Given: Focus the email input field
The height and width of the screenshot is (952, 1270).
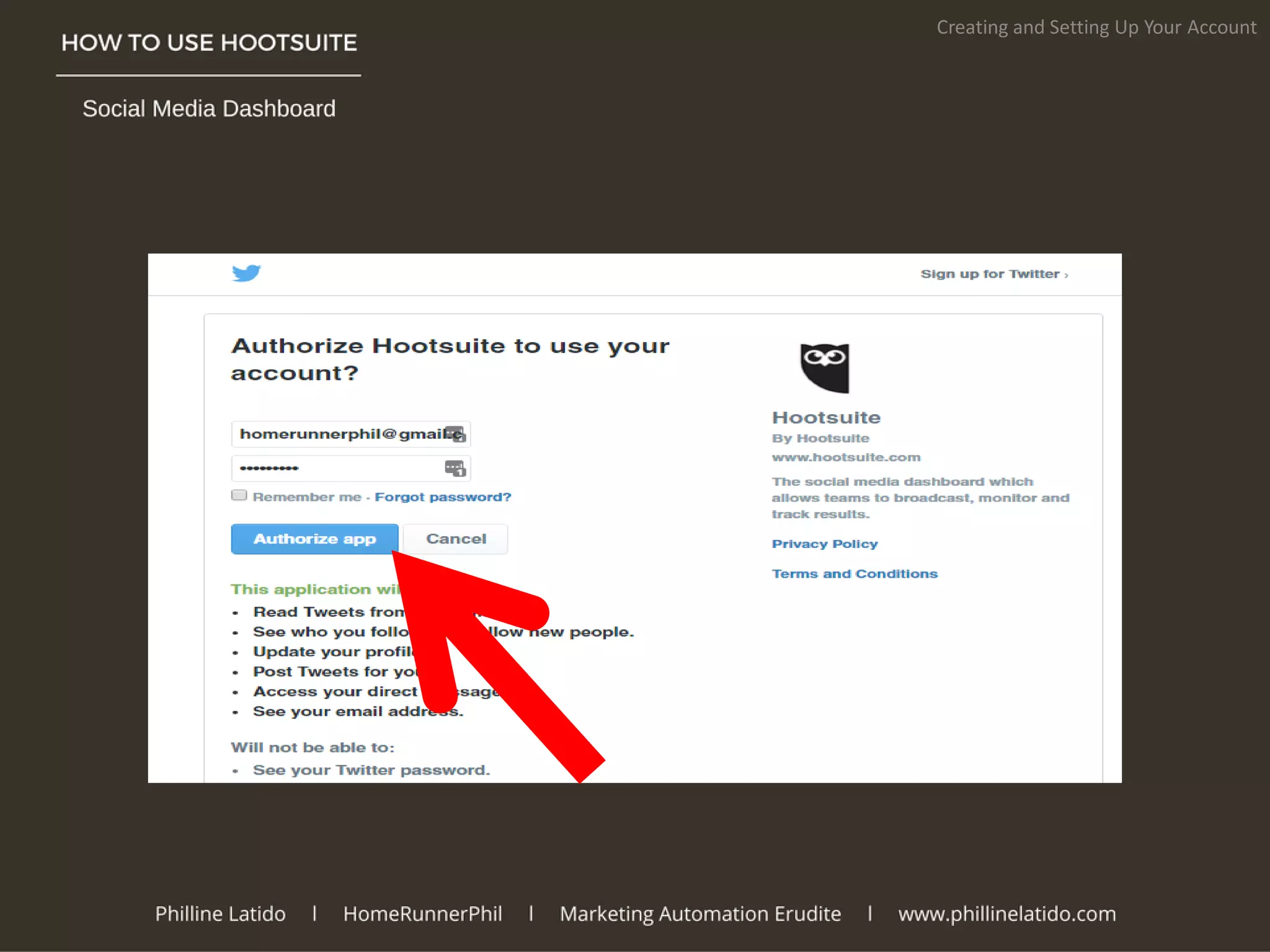Looking at the screenshot, I should pos(351,434).
